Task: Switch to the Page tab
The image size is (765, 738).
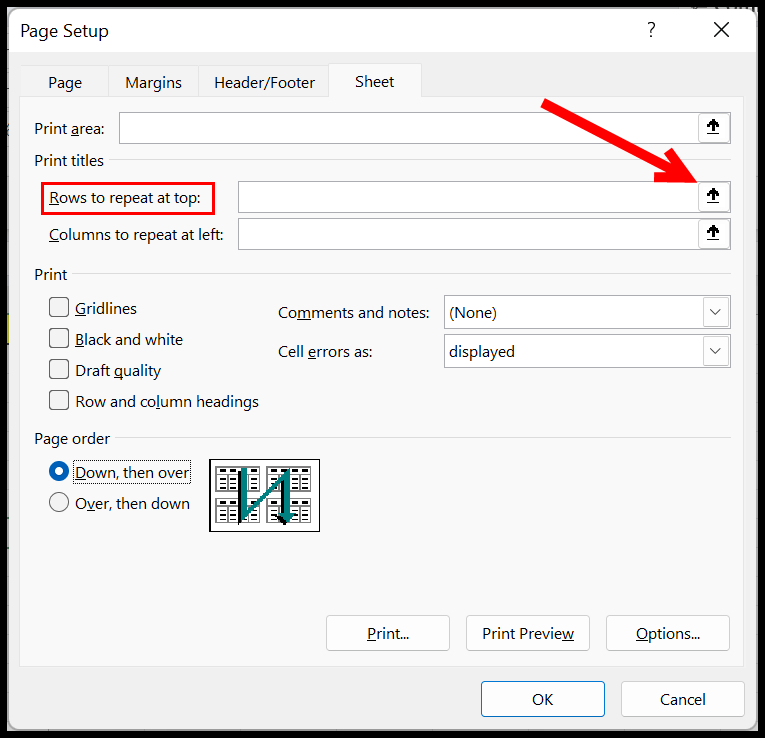Action: pyautogui.click(x=65, y=82)
